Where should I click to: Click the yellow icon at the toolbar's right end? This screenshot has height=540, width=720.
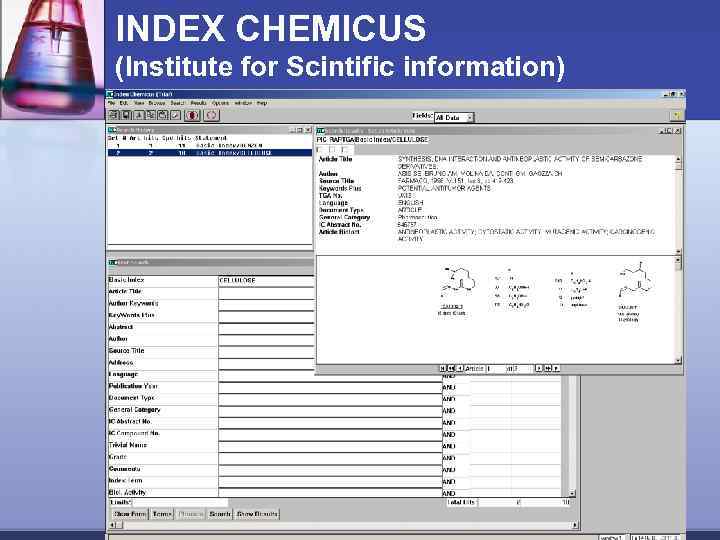676,116
